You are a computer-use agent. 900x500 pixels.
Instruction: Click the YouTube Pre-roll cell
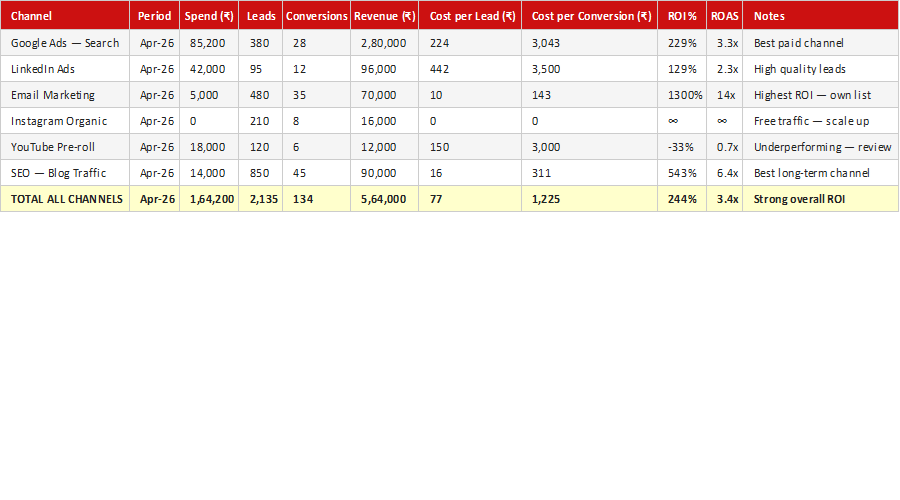(65, 147)
